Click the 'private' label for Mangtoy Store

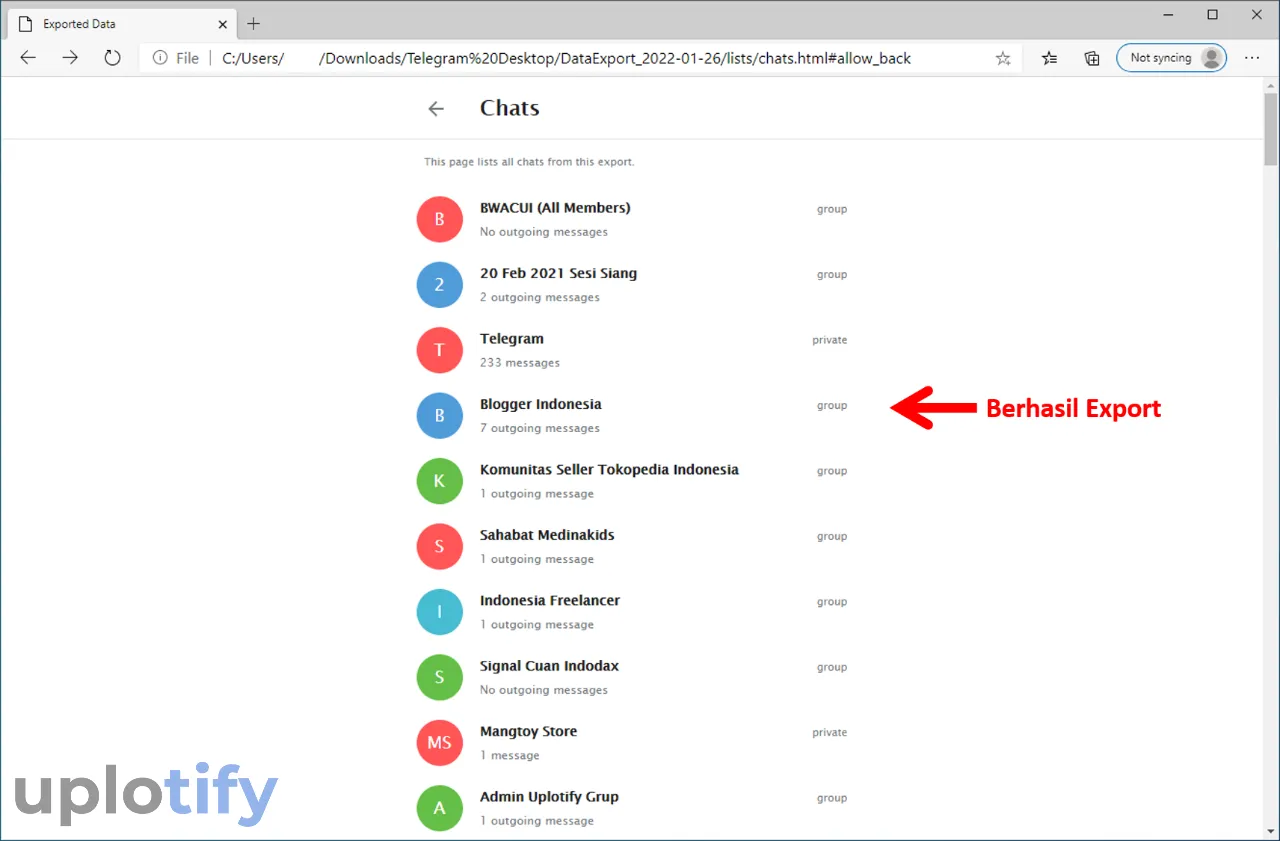[x=829, y=733]
